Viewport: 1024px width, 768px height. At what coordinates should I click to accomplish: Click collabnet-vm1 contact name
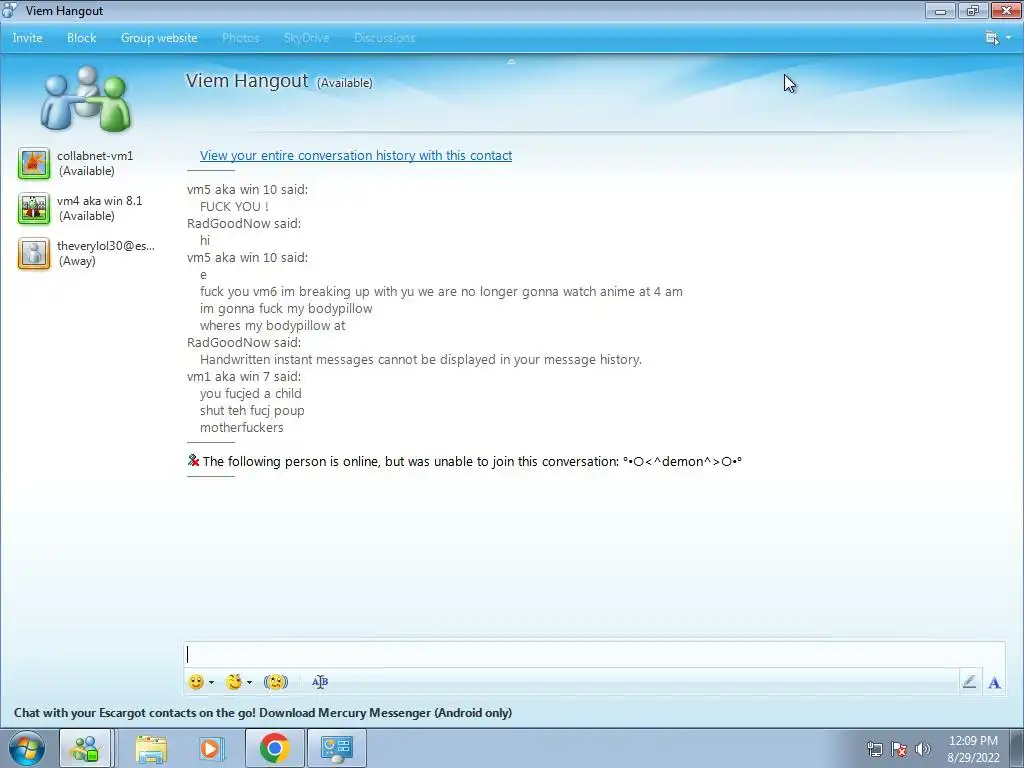(95, 155)
